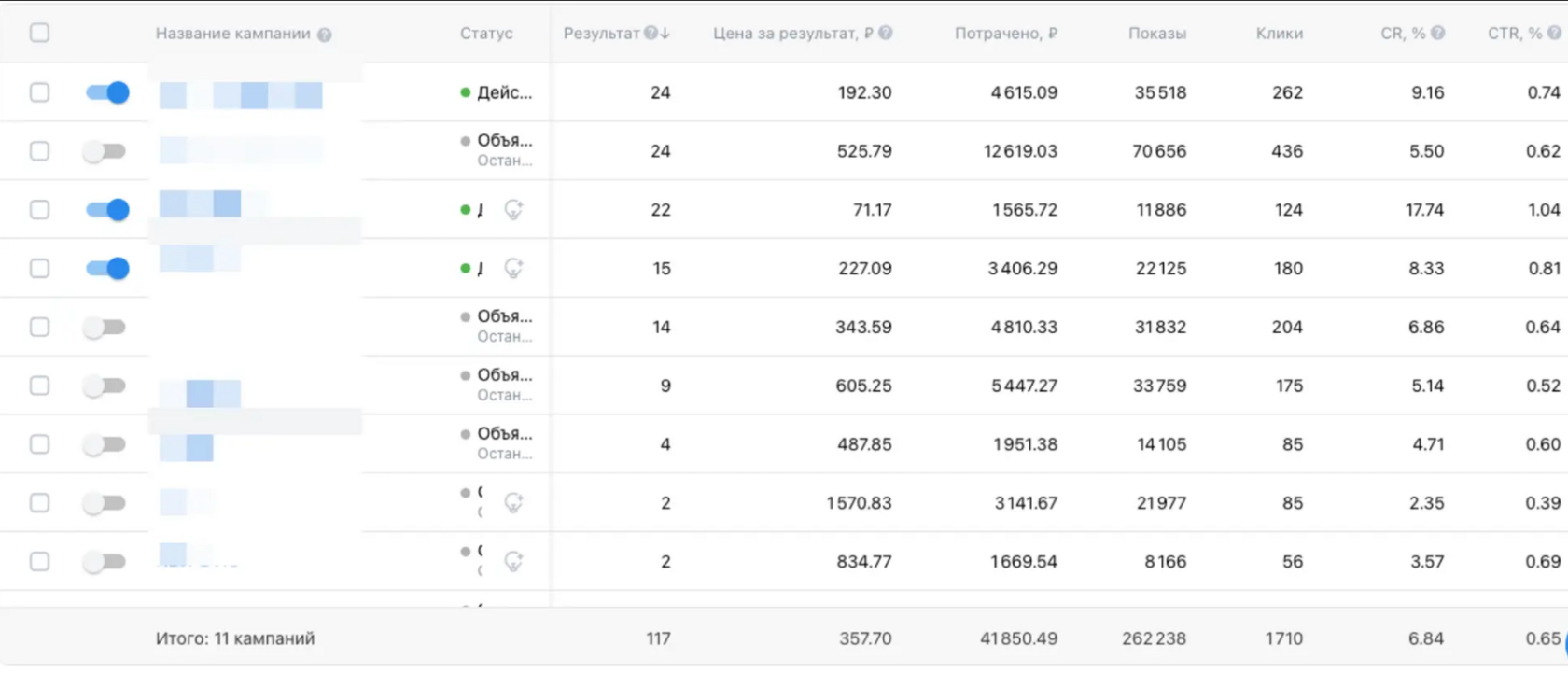Sort by the Потрачено, ₽ column header
This screenshot has width=1568, height=673.
pyautogui.click(x=1006, y=34)
